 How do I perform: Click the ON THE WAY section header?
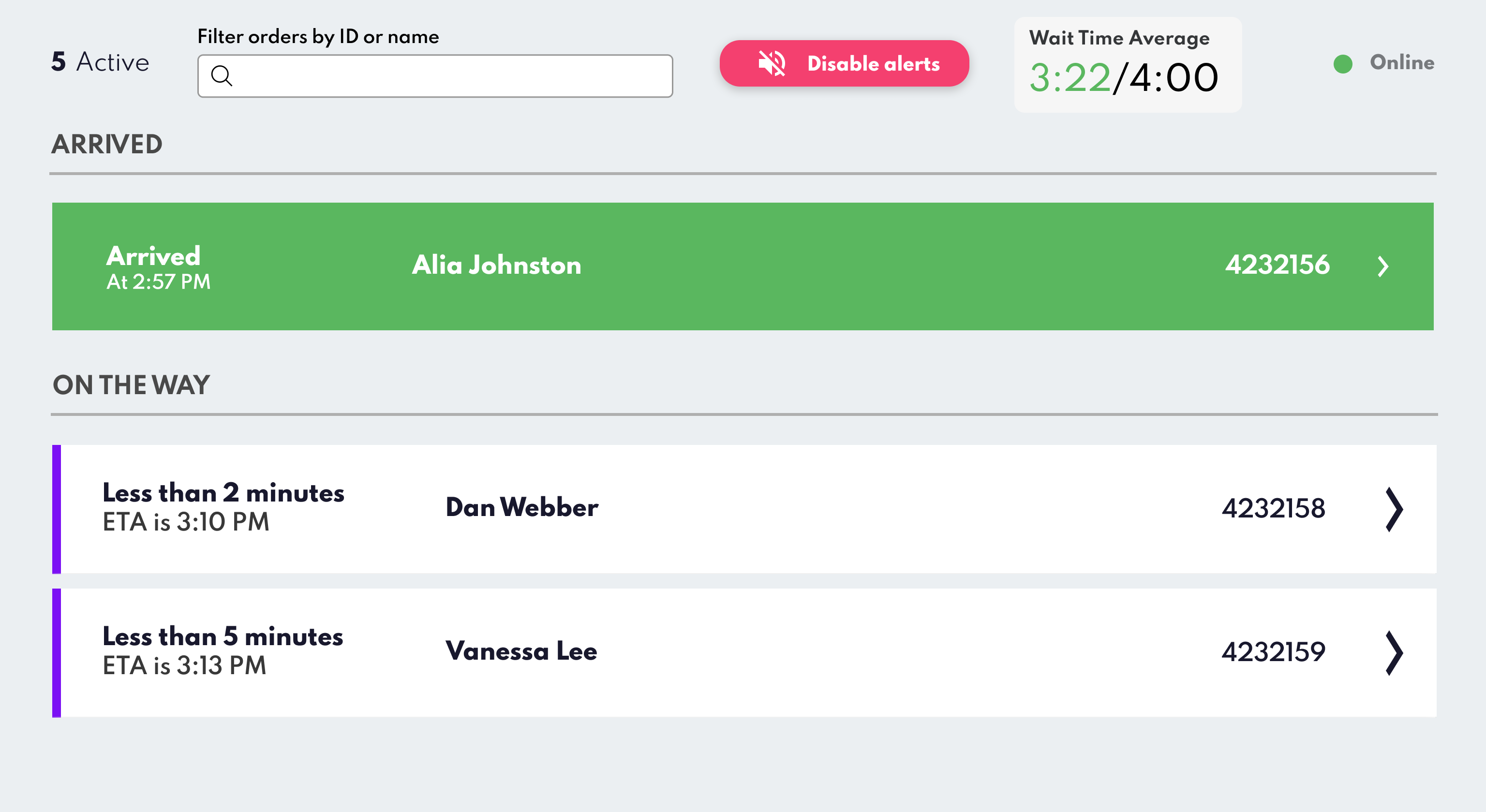(132, 385)
